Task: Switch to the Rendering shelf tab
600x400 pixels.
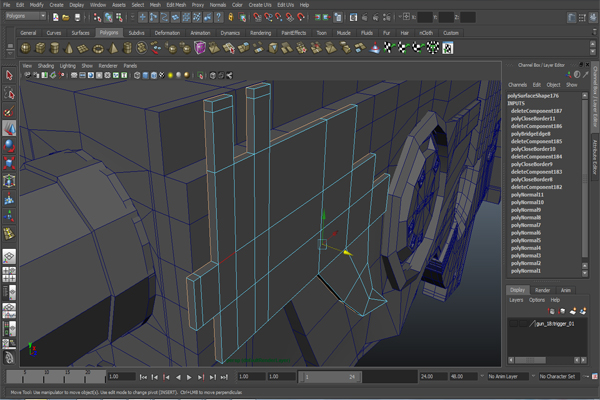Action: 261,33
